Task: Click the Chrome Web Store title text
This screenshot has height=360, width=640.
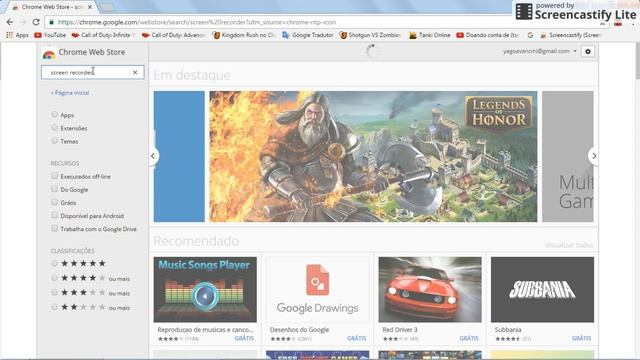Action: point(92,52)
